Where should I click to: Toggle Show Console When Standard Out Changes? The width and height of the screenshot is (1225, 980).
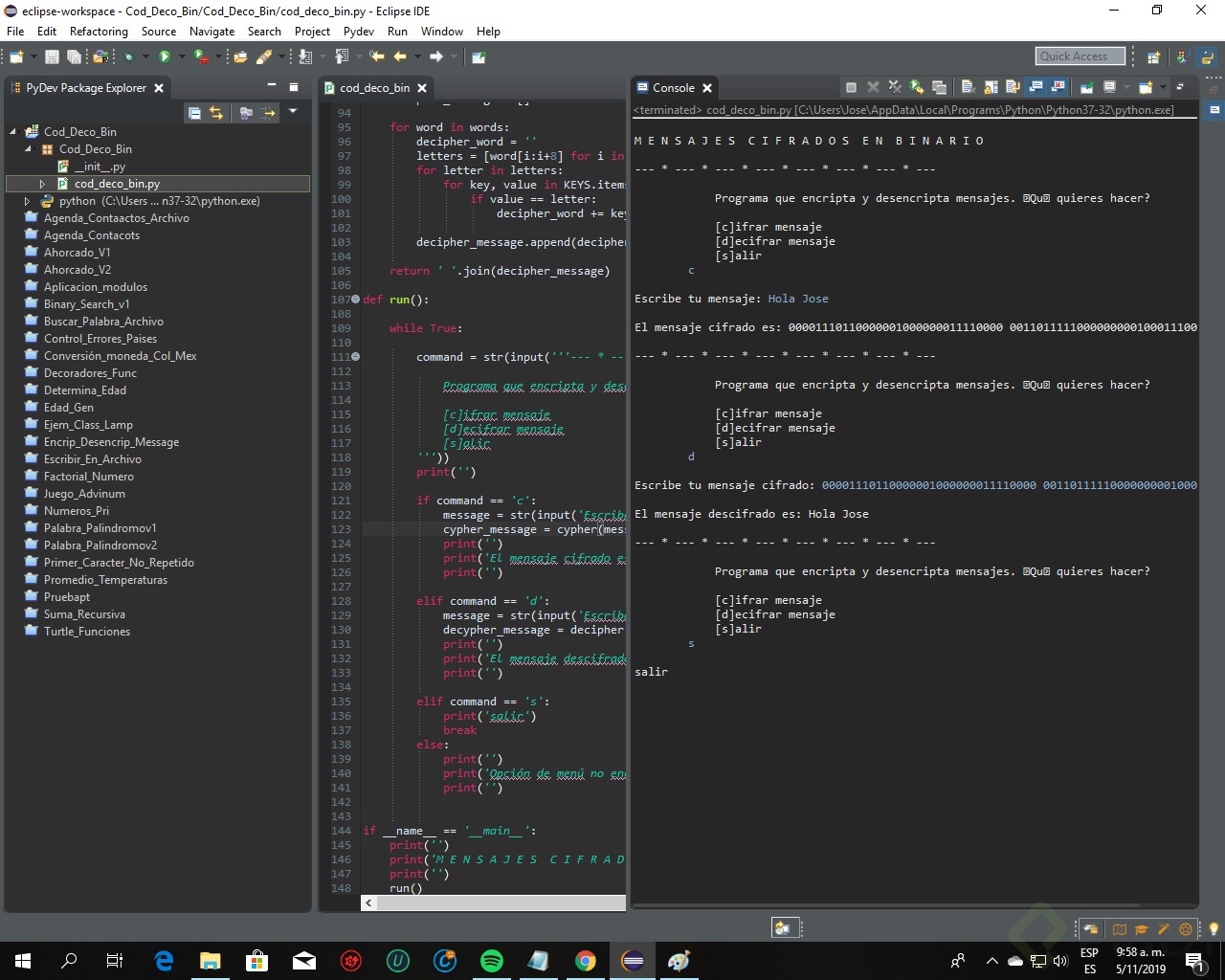1036,87
